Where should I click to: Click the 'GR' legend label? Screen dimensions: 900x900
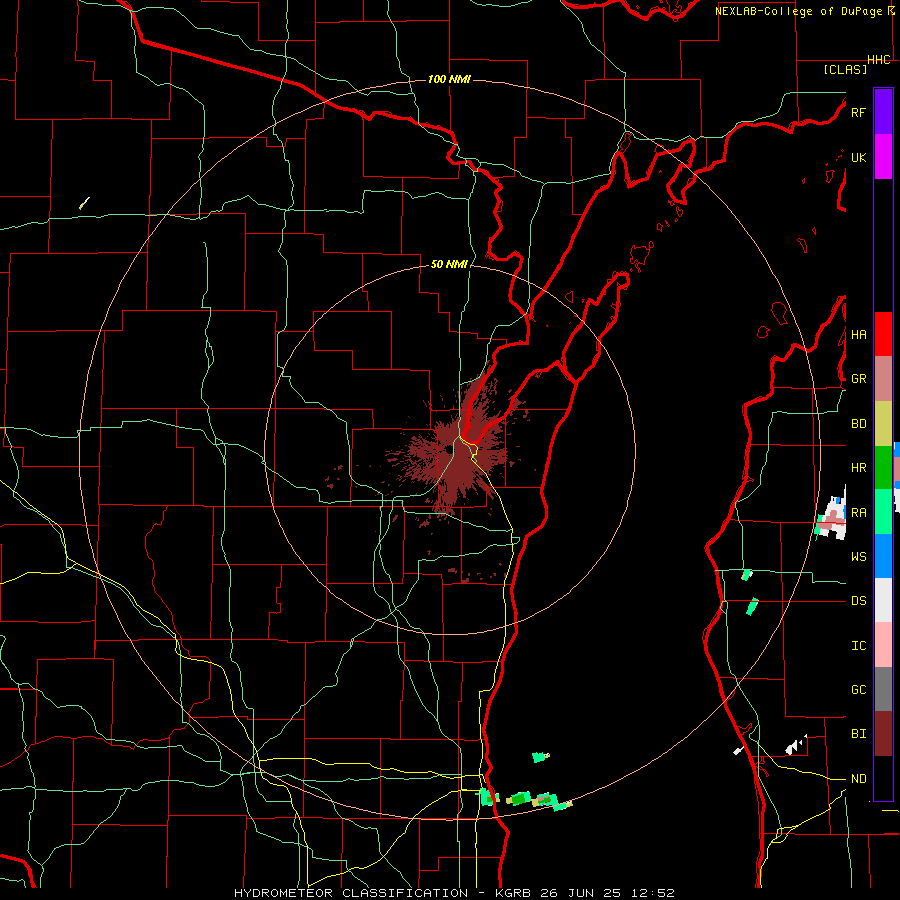859,379
